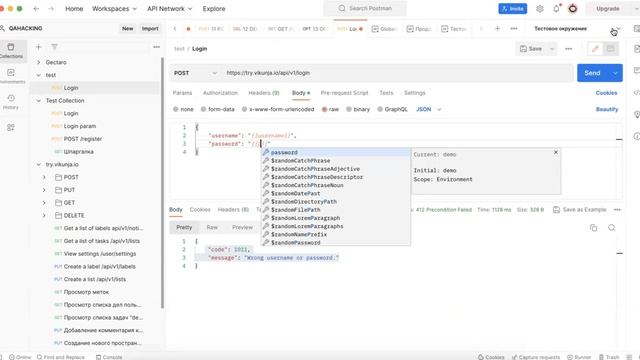640x360 pixels.
Task: Open the response more options ellipsis
Action: coord(617,210)
